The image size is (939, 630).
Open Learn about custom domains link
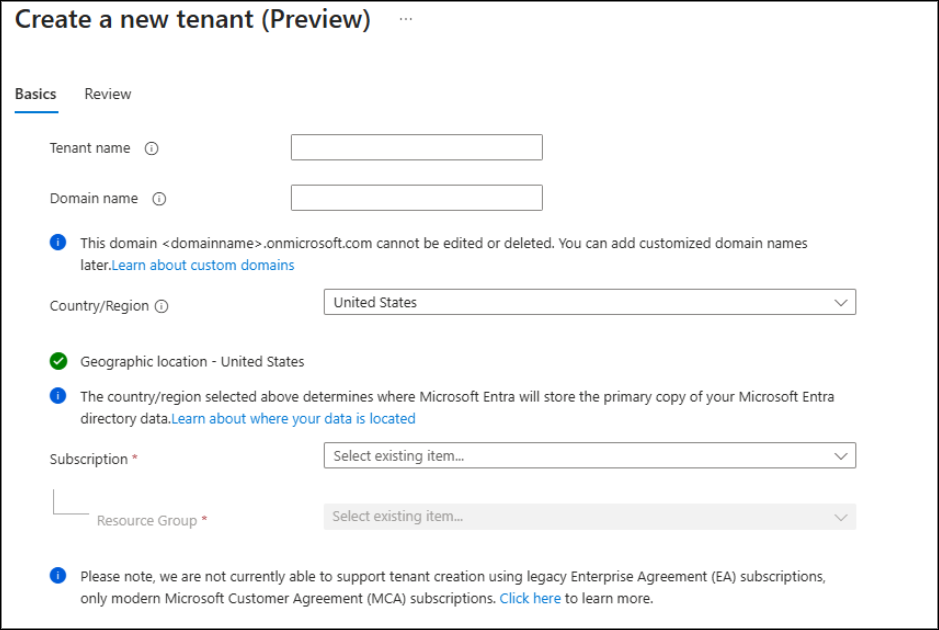(x=203, y=265)
